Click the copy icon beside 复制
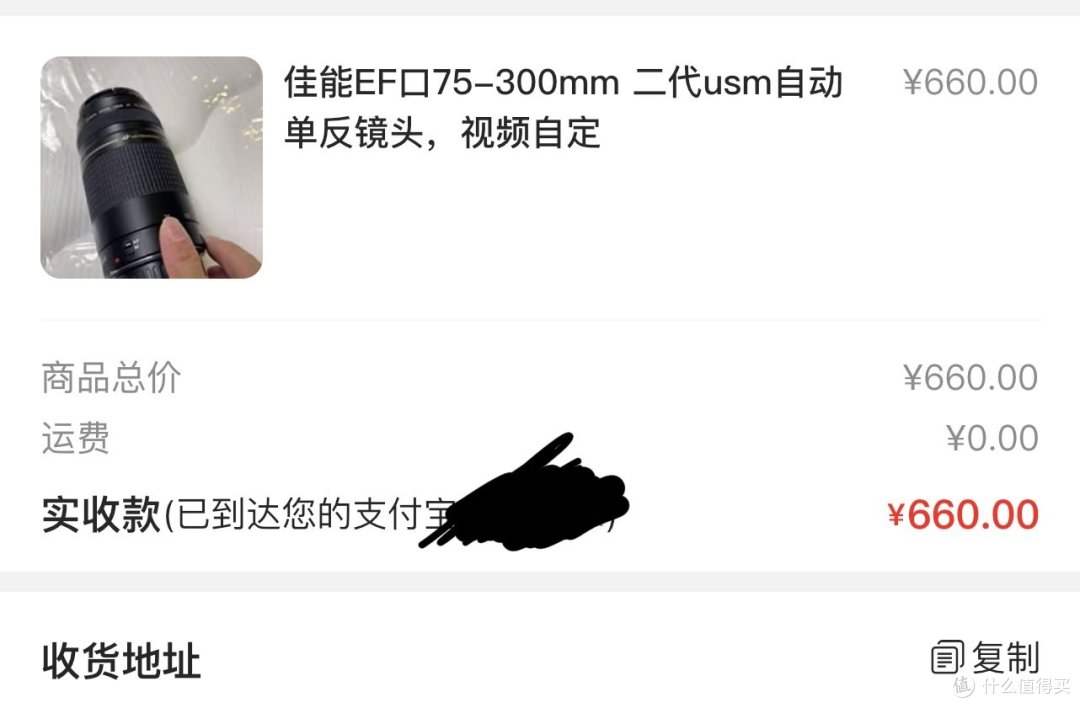 coord(947,657)
